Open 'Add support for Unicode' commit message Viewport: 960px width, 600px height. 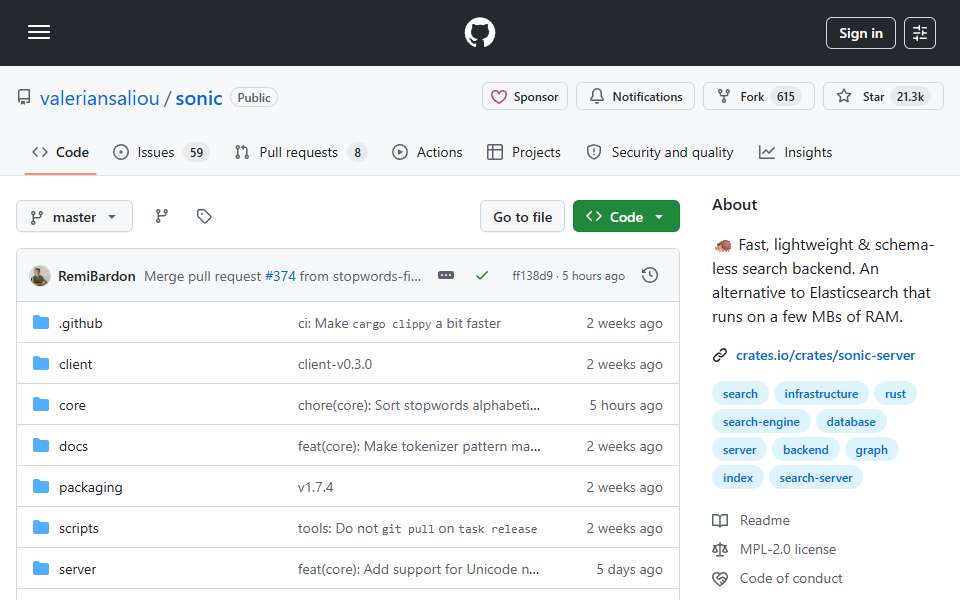point(418,569)
